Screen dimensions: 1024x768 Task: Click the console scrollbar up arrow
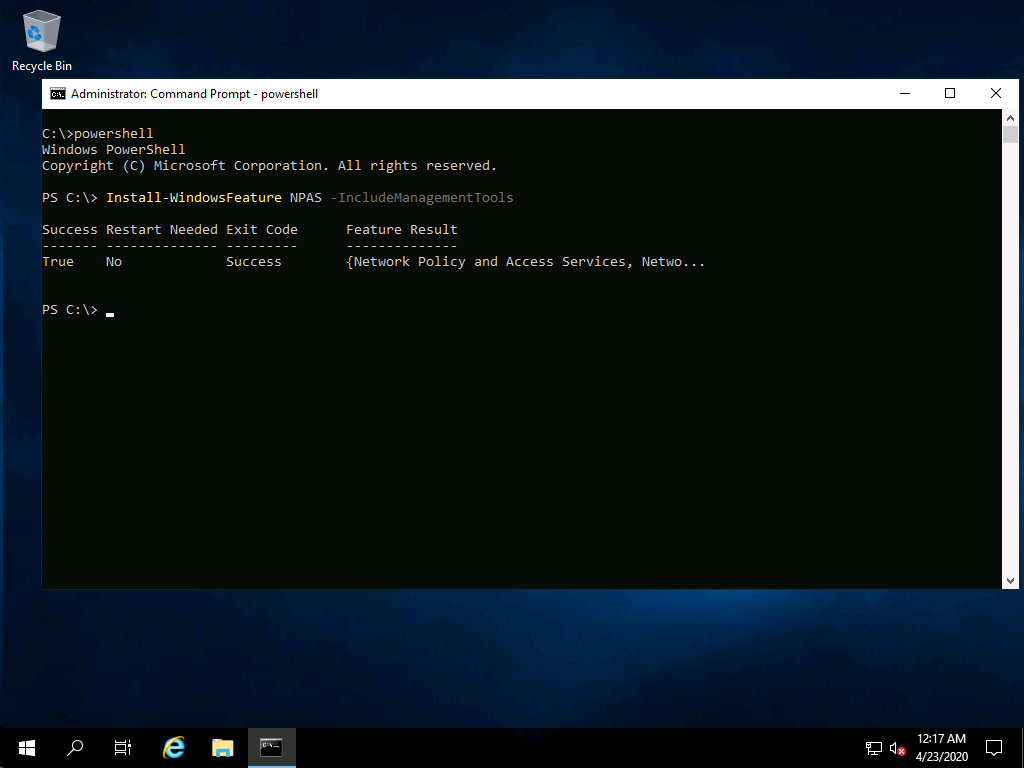tap(1010, 118)
